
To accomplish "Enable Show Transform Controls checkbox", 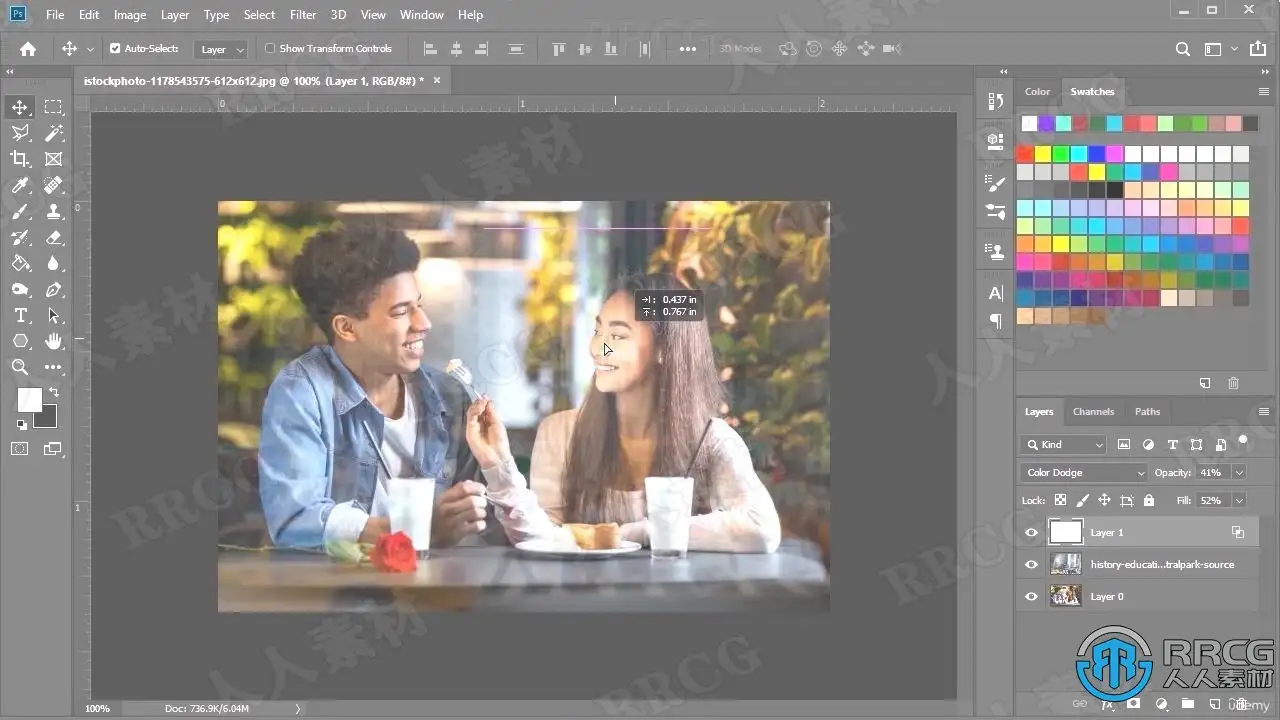I will [x=270, y=48].
